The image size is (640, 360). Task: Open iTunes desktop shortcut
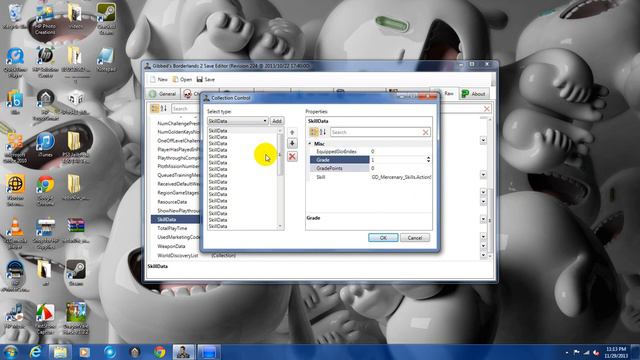[45, 145]
